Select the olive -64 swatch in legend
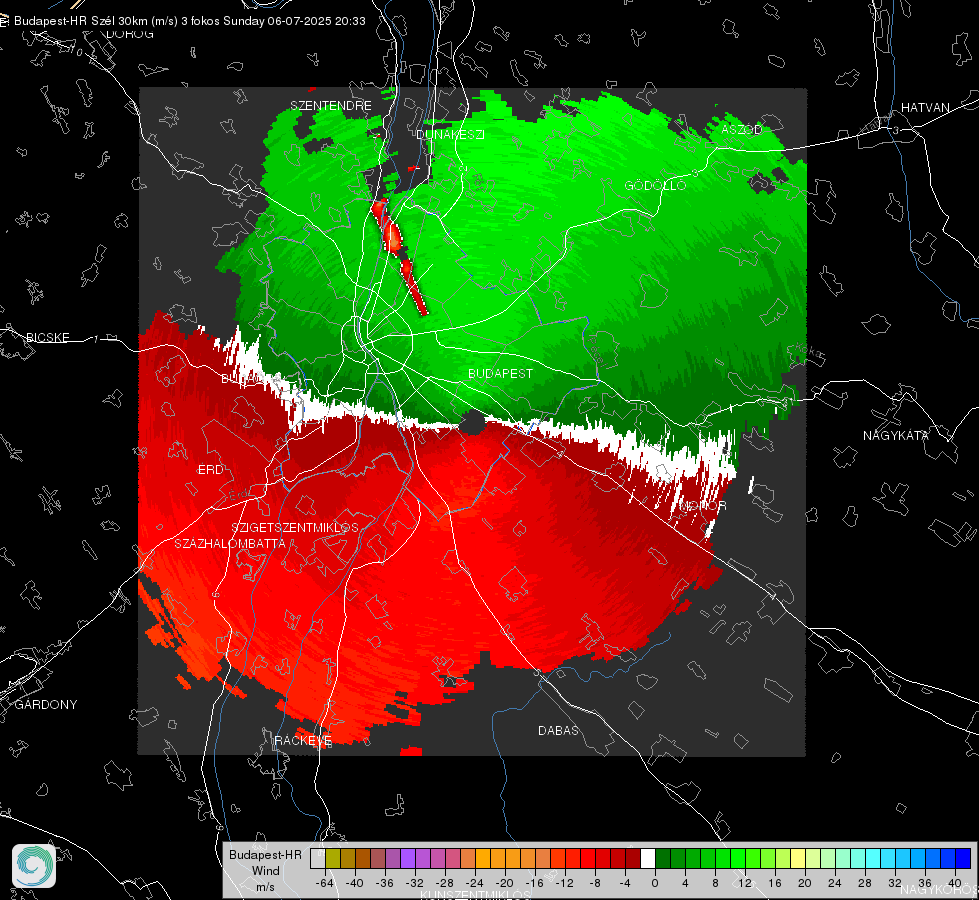This screenshot has height=900, width=979. [x=333, y=859]
